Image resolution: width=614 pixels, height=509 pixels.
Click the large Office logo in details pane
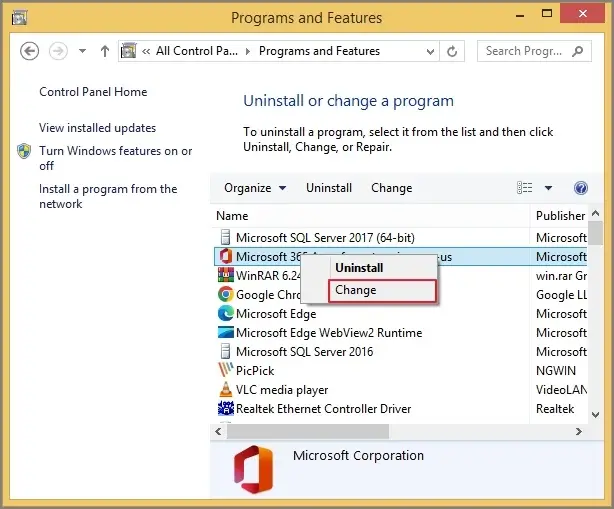coord(253,469)
